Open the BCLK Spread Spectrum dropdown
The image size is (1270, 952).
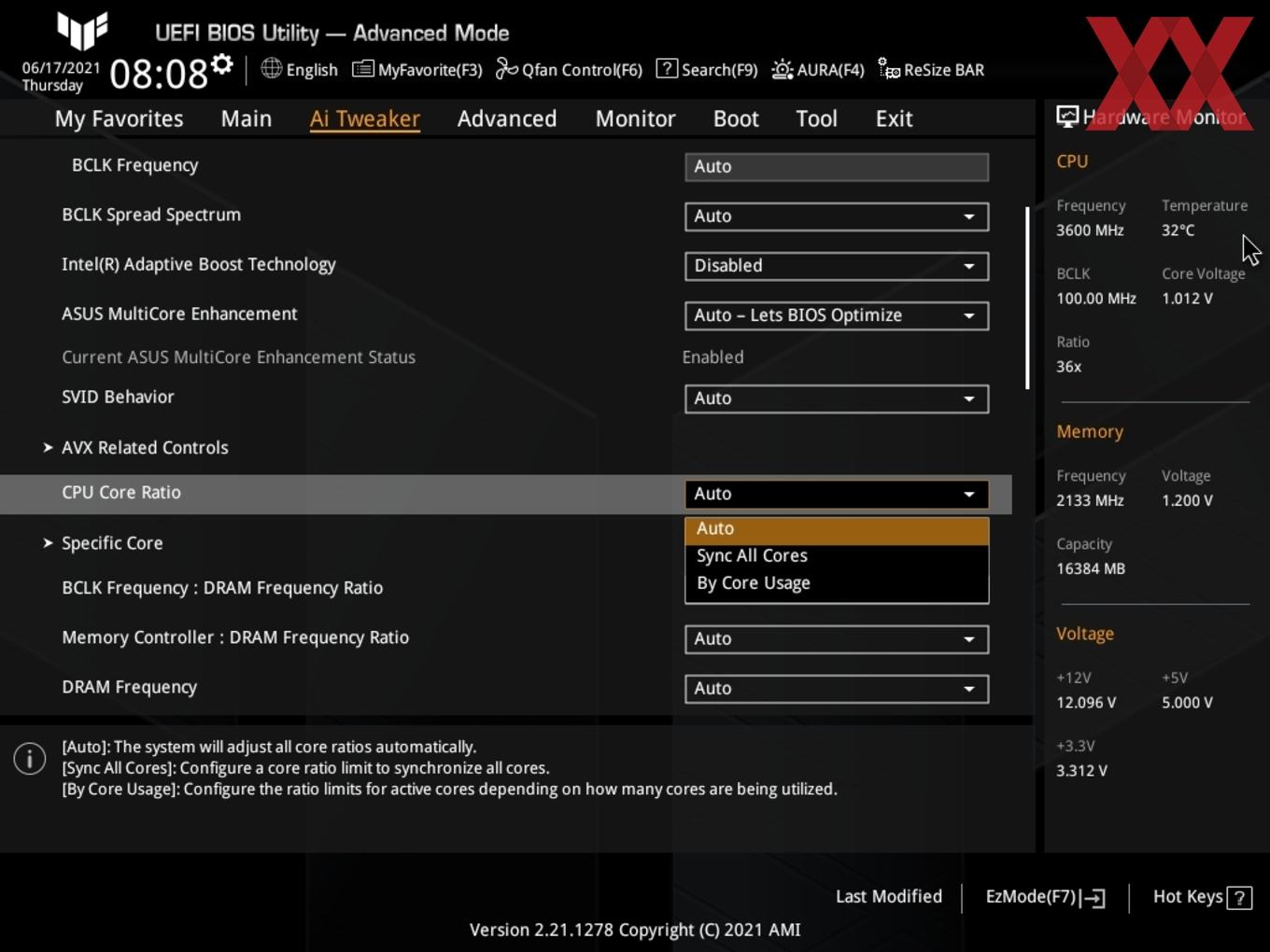coord(837,217)
